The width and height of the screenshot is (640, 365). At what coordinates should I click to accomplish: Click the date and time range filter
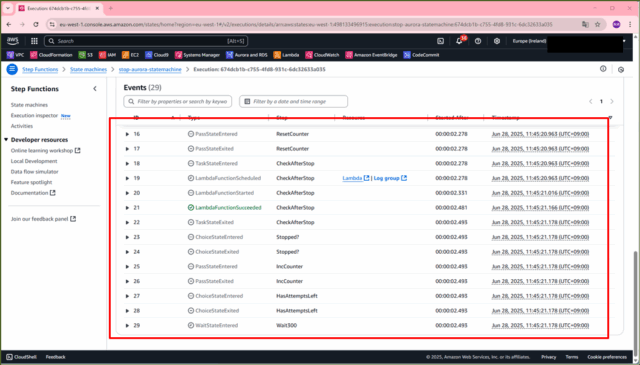pyautogui.click(x=293, y=101)
